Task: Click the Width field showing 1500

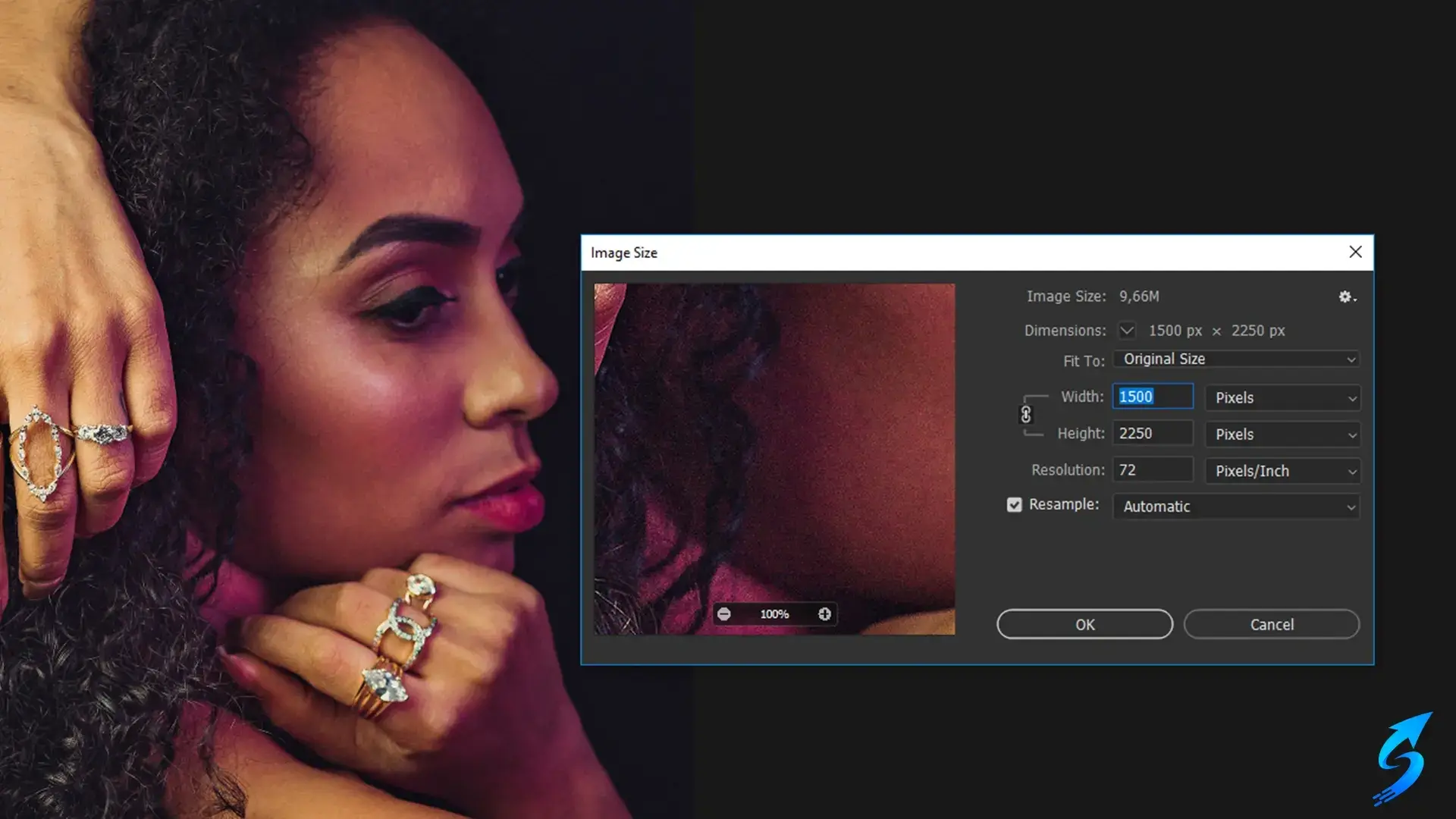Action: [1152, 397]
